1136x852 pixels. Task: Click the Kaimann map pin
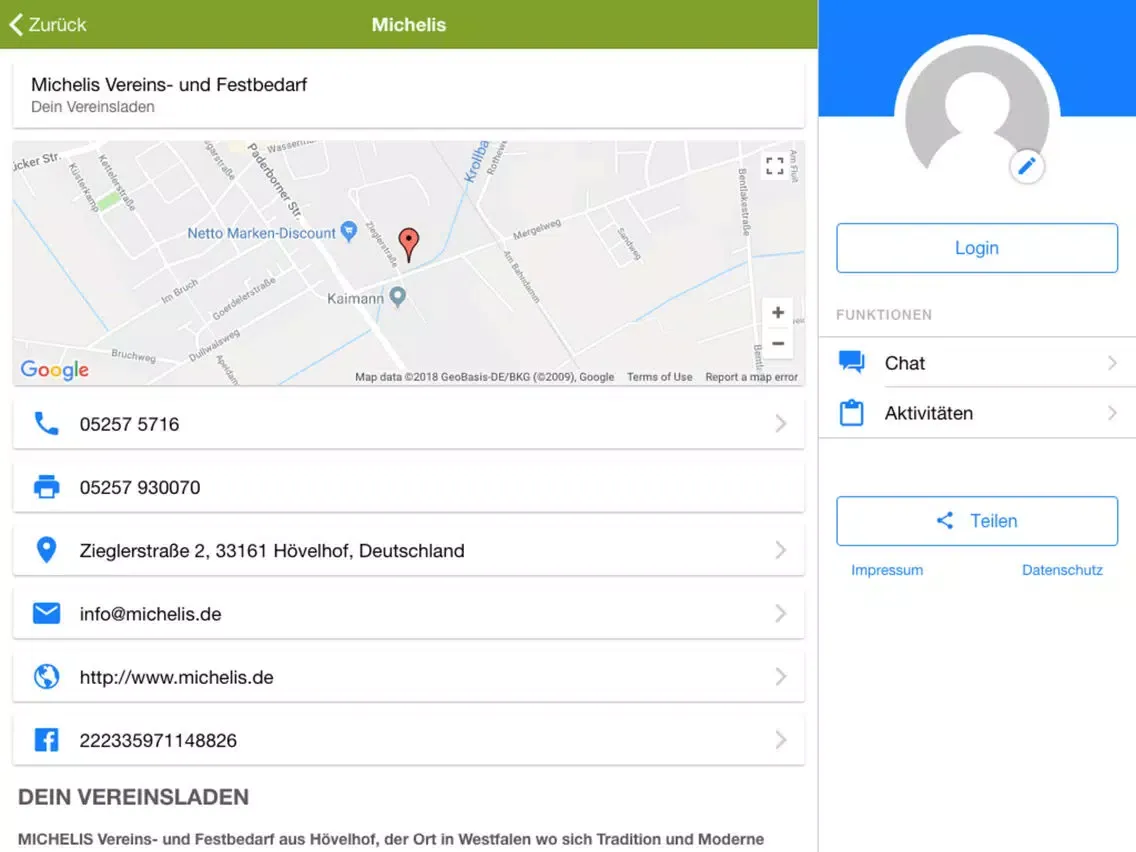tap(397, 296)
